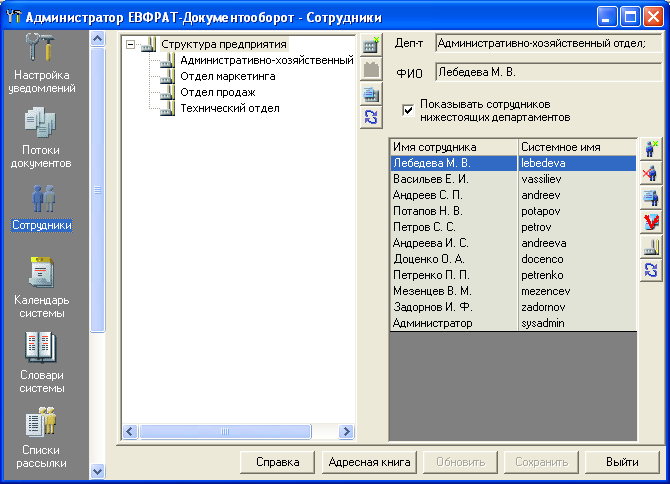Open Потоки документов section
670x484 pixels.
point(41,138)
